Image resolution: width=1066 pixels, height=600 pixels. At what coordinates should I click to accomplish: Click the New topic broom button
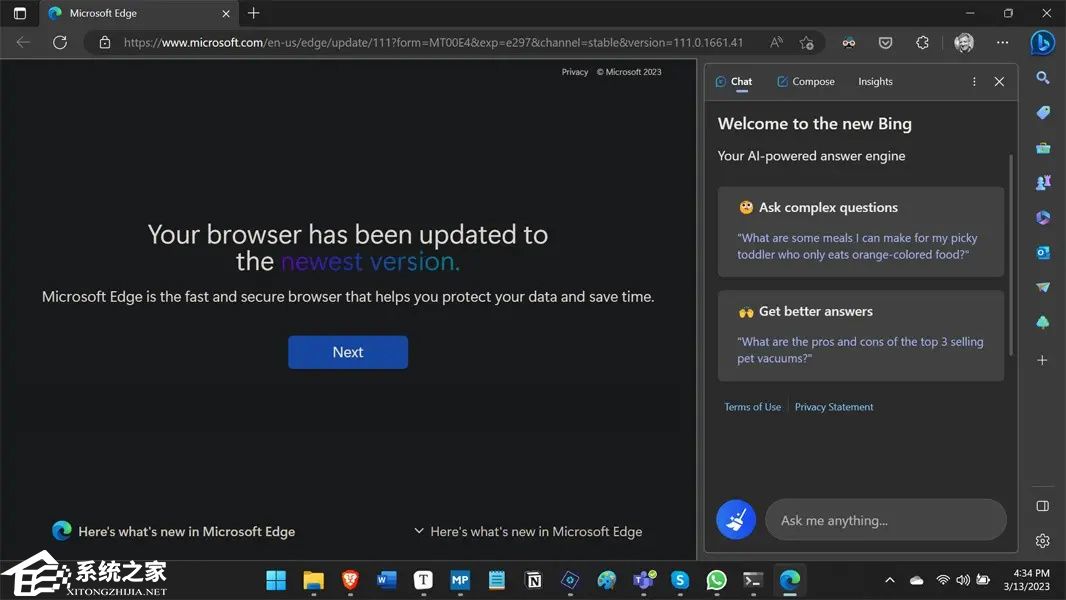pyautogui.click(x=736, y=520)
